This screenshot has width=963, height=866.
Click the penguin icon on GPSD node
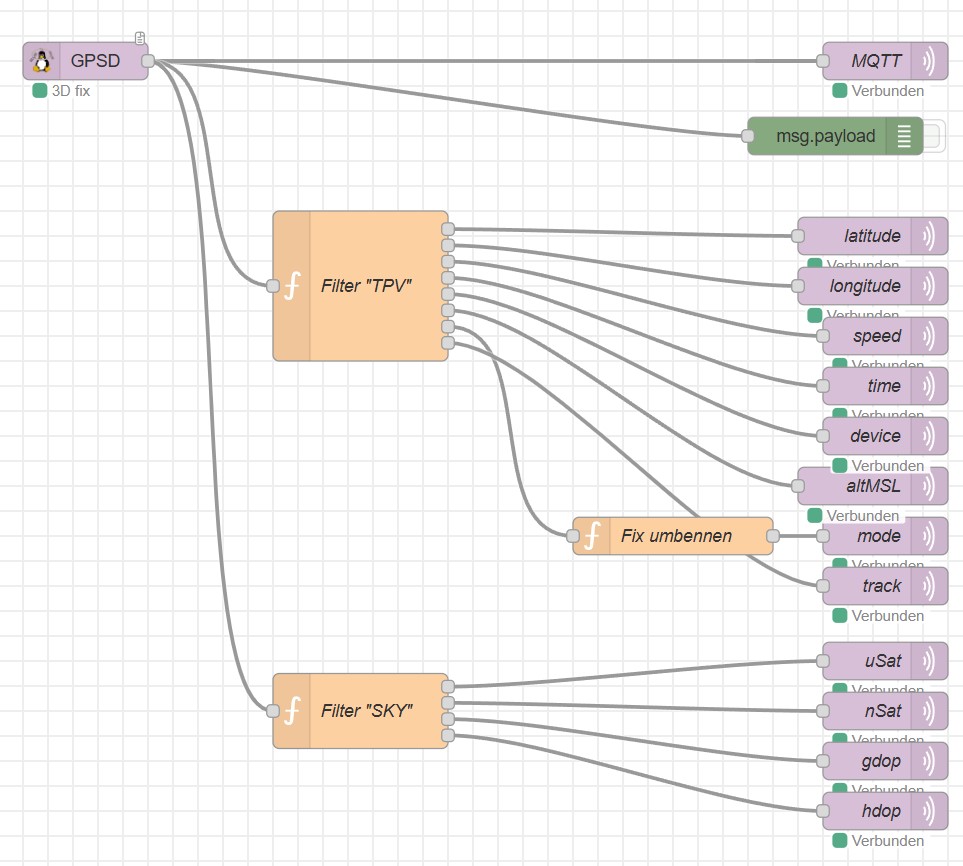tap(42, 61)
